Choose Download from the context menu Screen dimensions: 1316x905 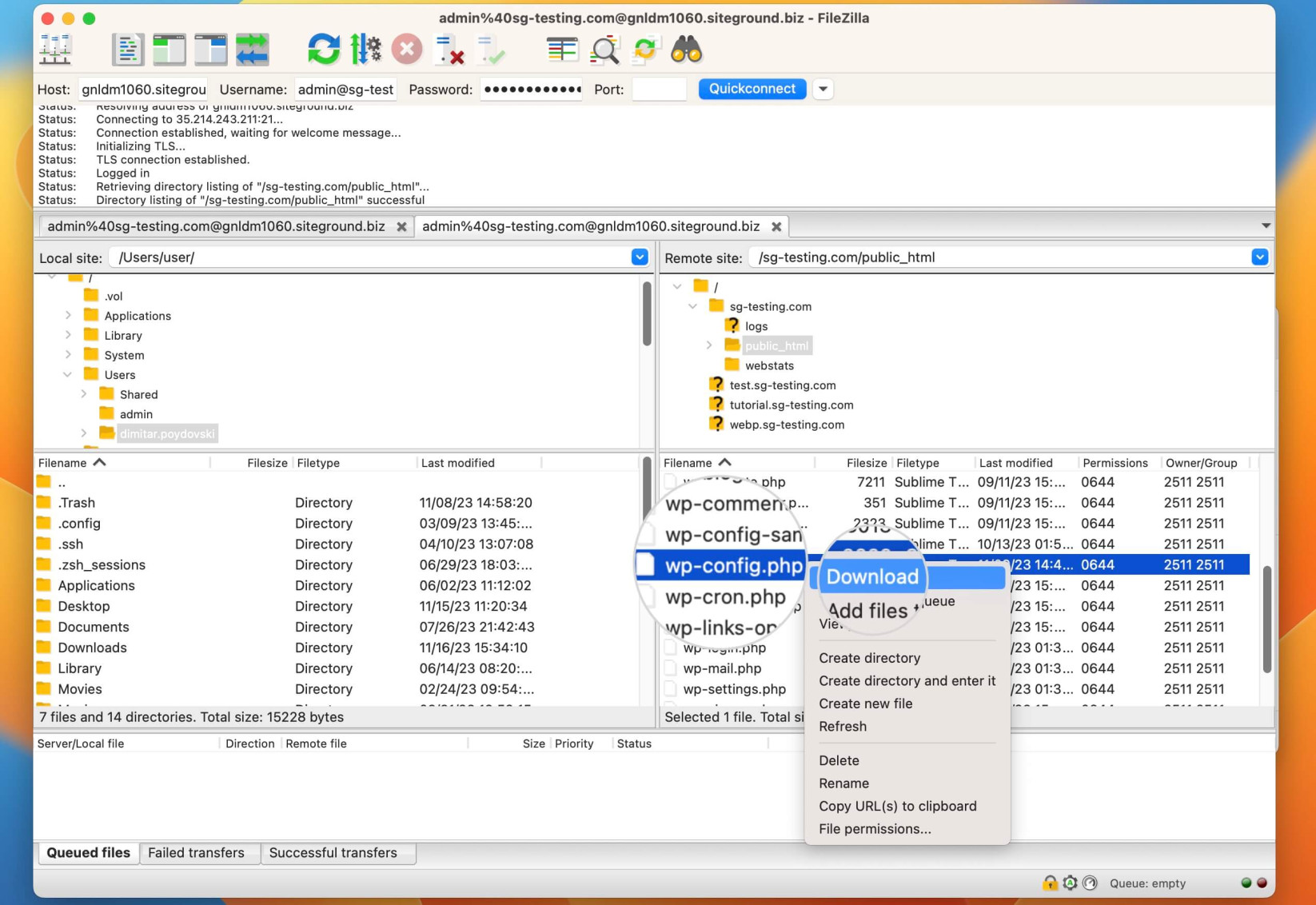point(907,576)
